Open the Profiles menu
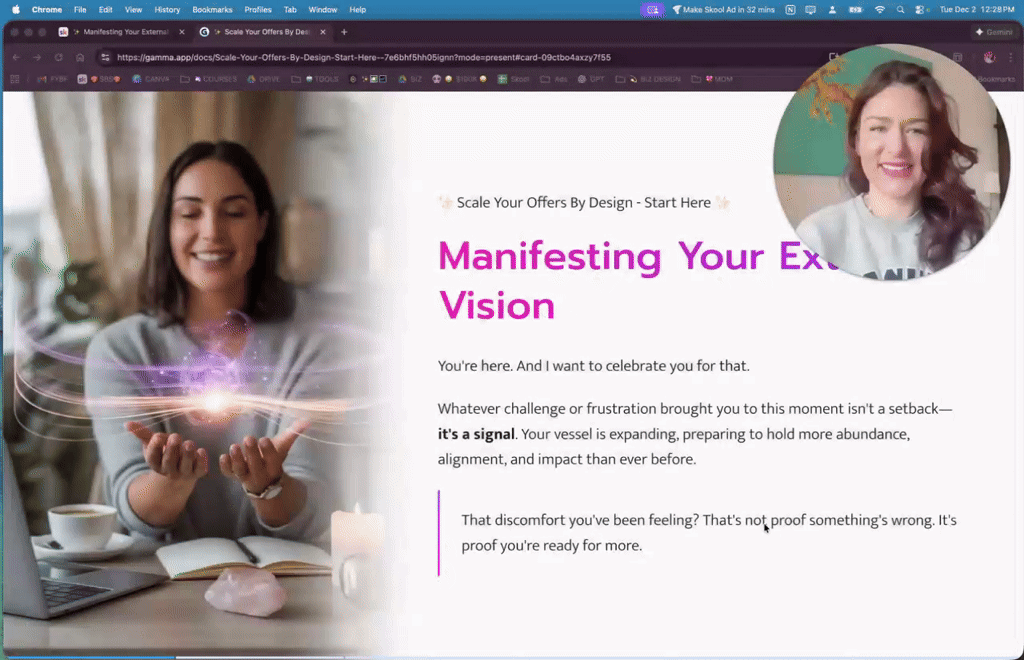The height and width of the screenshot is (660, 1024). (x=258, y=10)
